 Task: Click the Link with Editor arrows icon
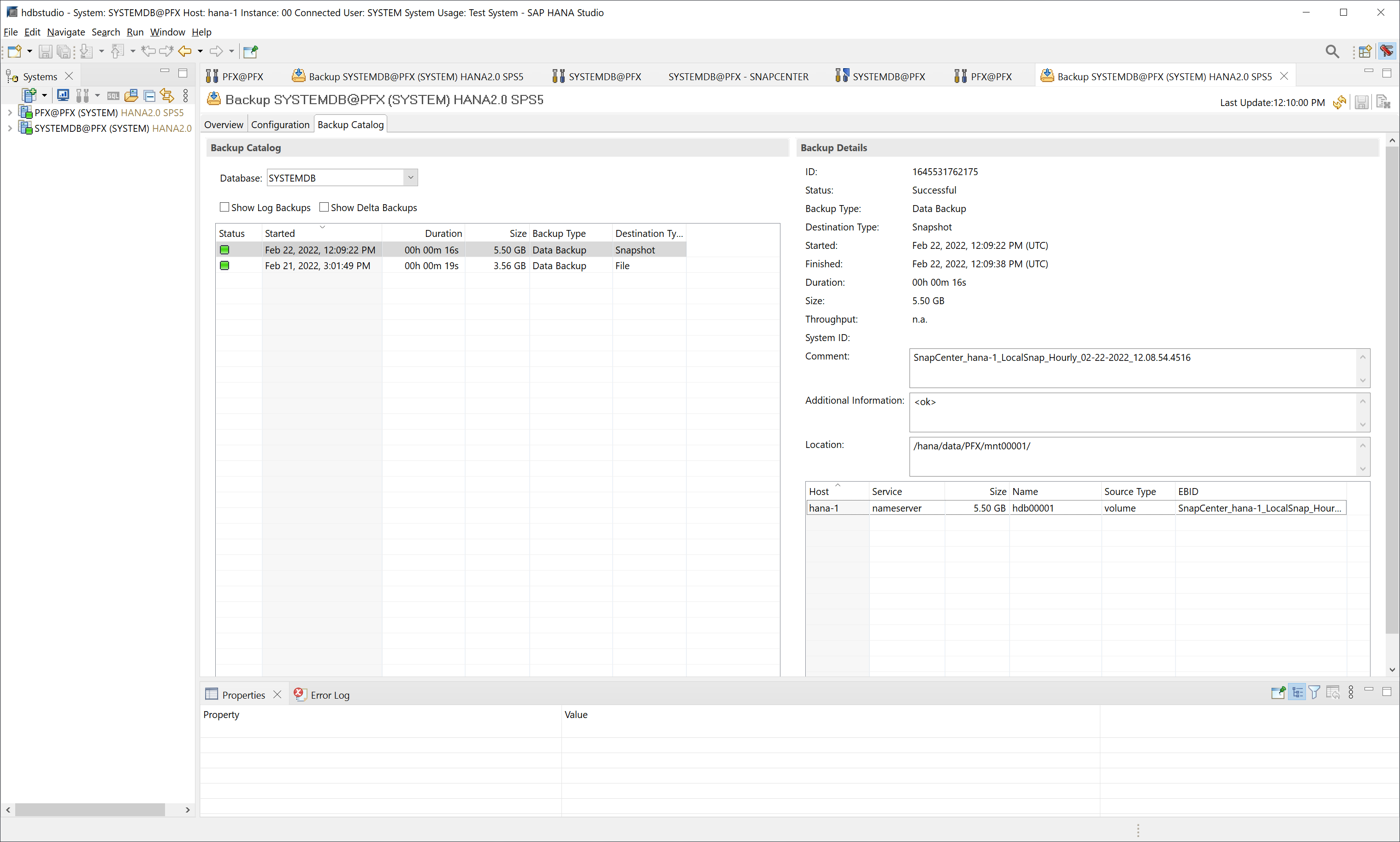[x=166, y=95]
